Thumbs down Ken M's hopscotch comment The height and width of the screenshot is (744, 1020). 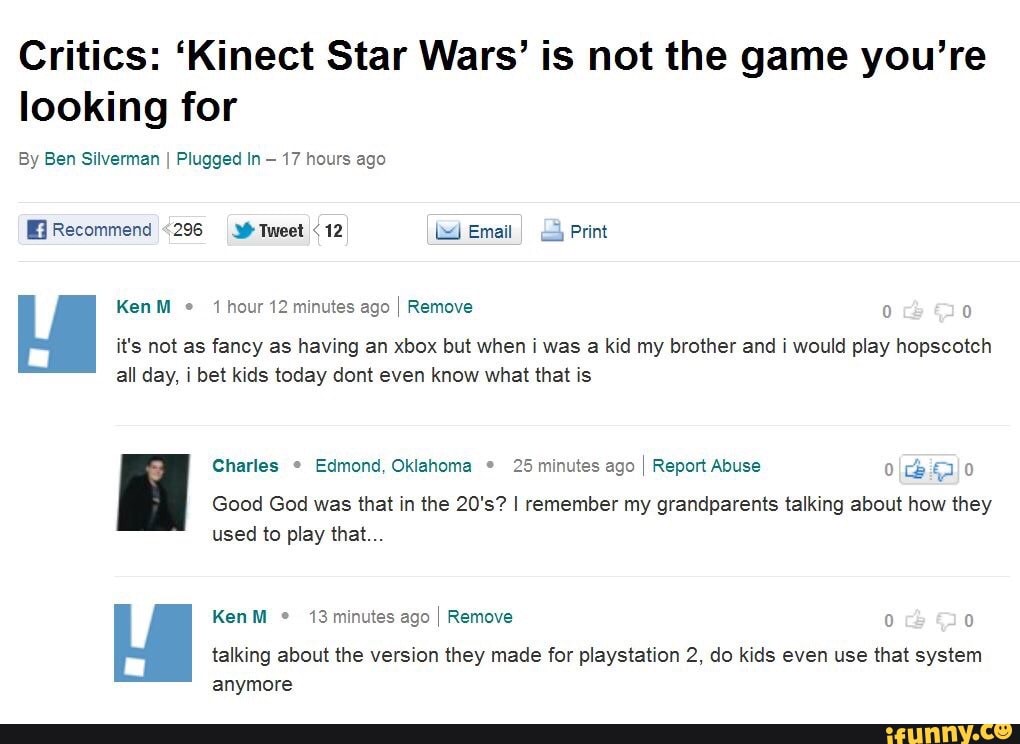pos(942,312)
